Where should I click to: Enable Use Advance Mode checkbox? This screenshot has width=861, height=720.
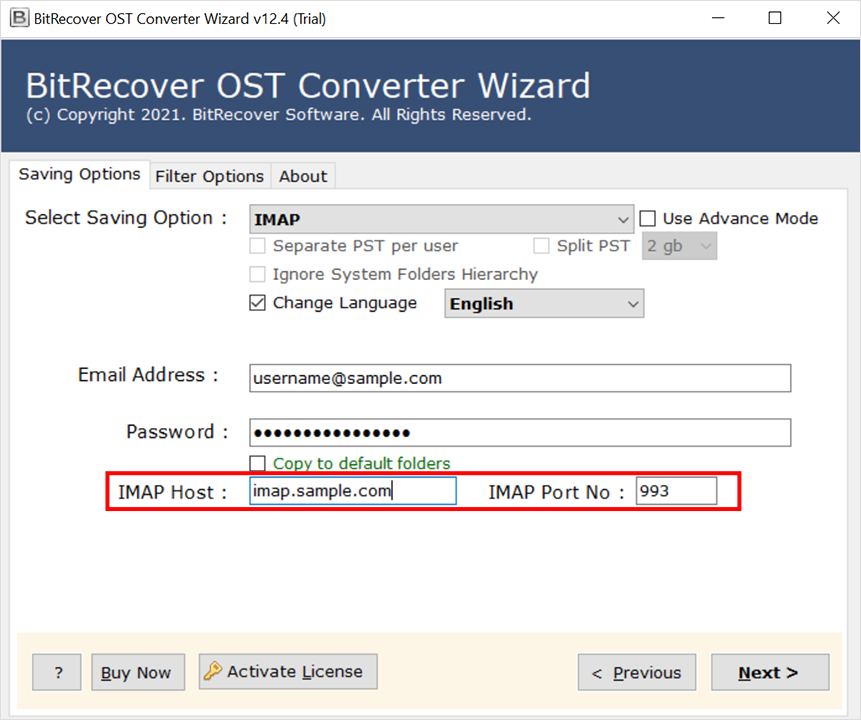[x=648, y=219]
